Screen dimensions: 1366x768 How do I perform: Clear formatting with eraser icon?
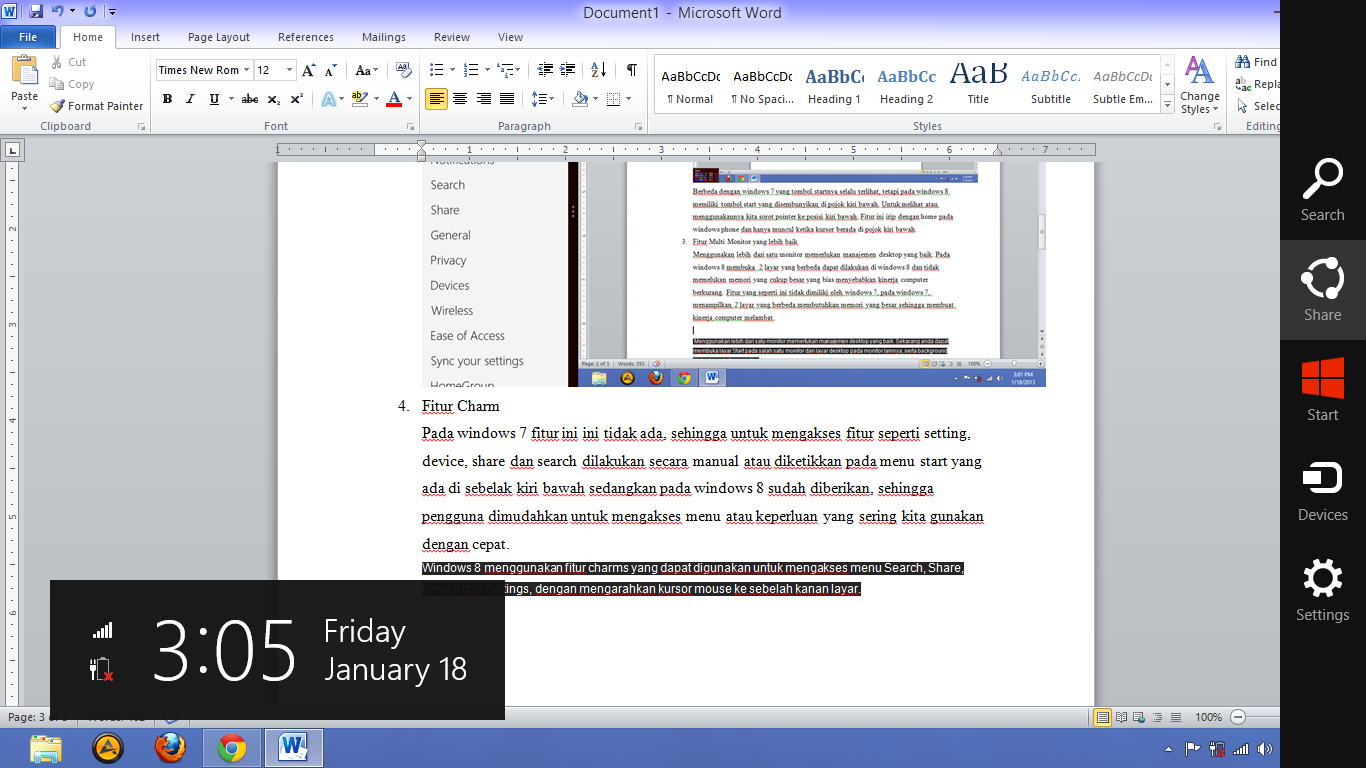pyautogui.click(x=404, y=70)
